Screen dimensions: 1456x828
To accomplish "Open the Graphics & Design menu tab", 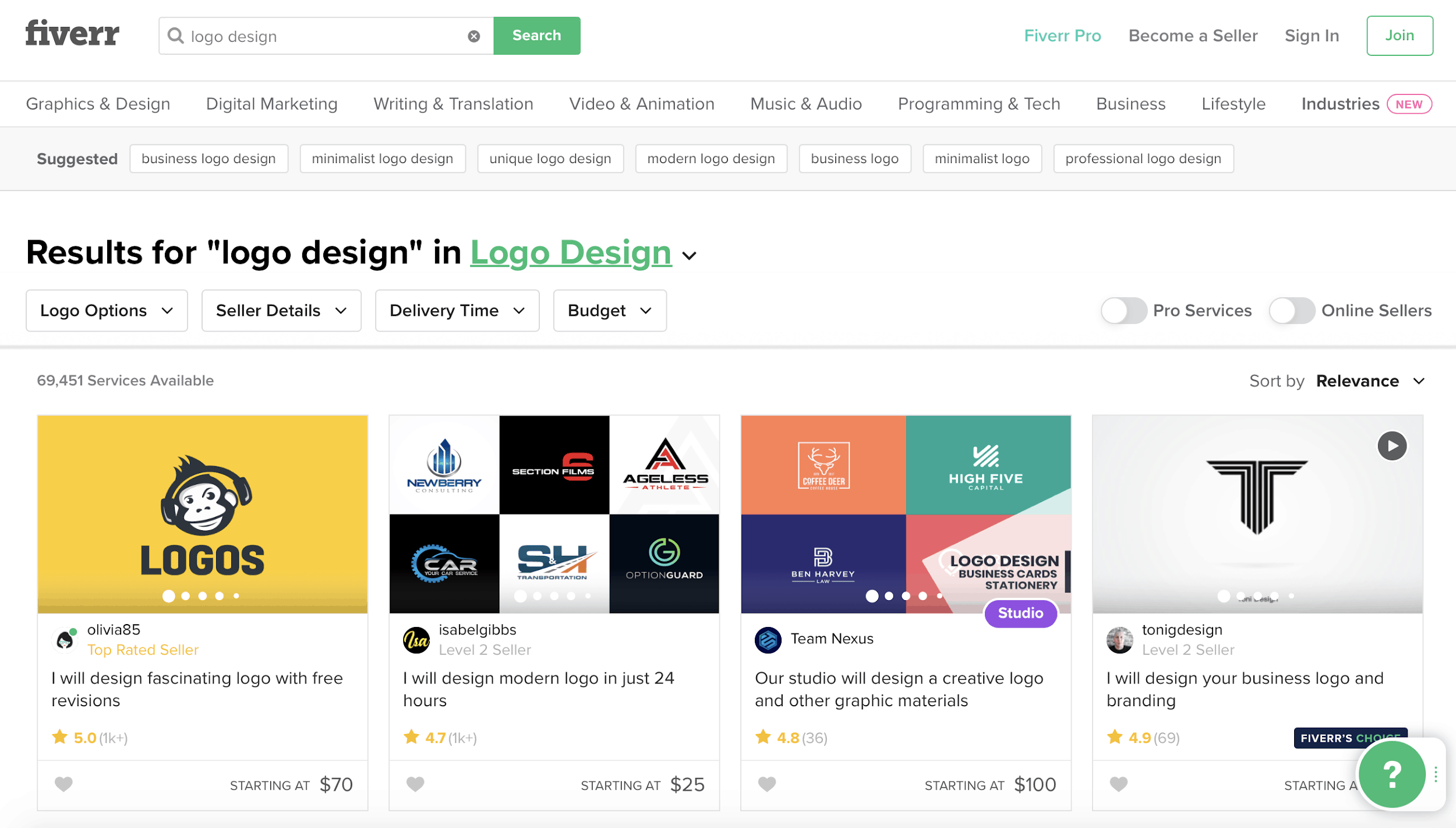I will (x=98, y=103).
